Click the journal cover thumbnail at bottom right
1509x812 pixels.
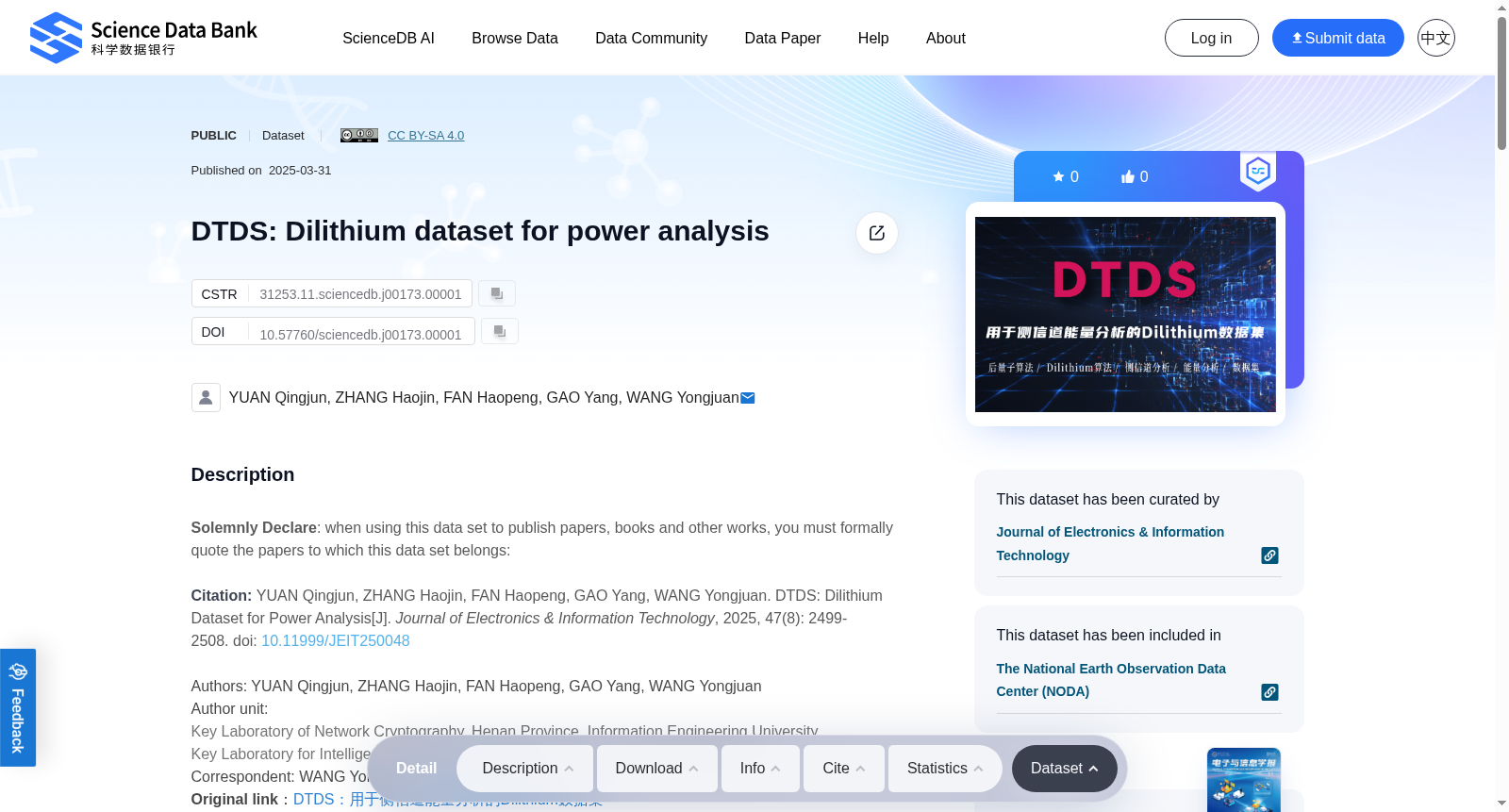1244,780
